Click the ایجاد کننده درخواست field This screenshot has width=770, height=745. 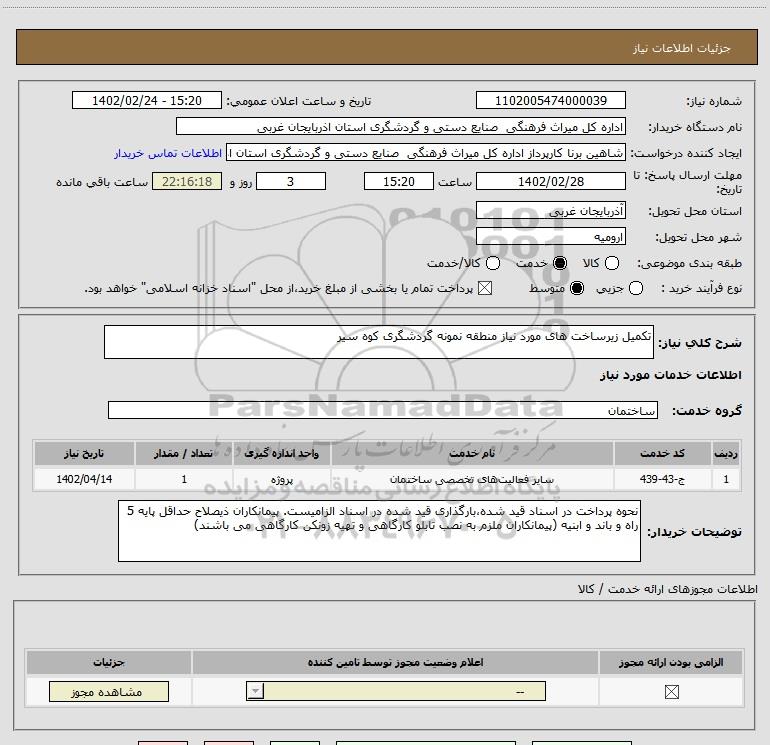(x=425, y=153)
